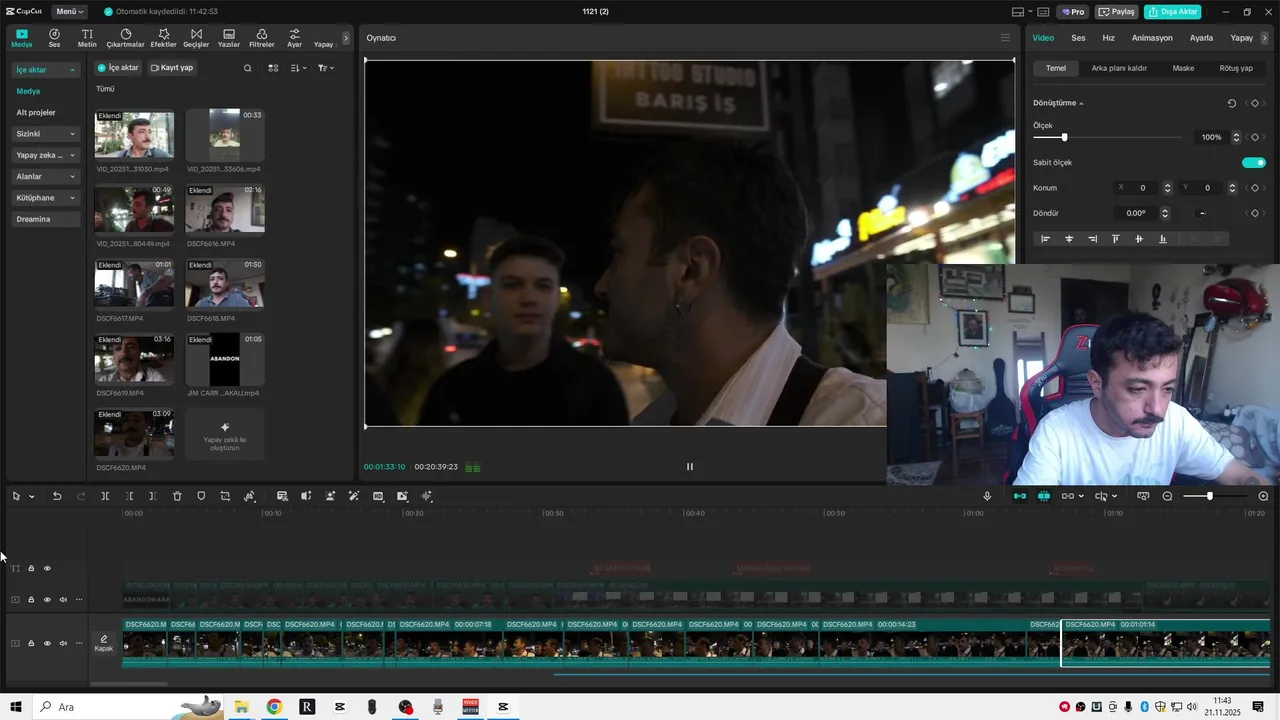
Task: Open the Metin (text) panel
Action: pyautogui.click(x=87, y=38)
